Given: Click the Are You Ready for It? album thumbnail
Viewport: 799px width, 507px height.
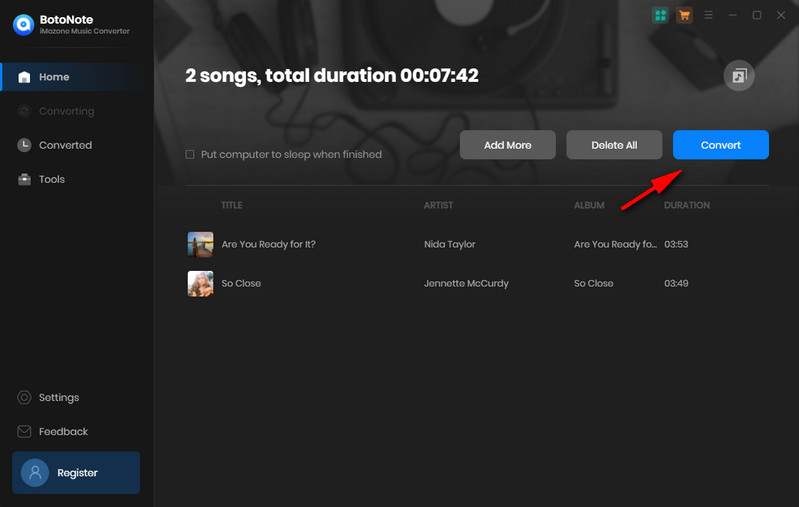Looking at the screenshot, I should pyautogui.click(x=200, y=245).
